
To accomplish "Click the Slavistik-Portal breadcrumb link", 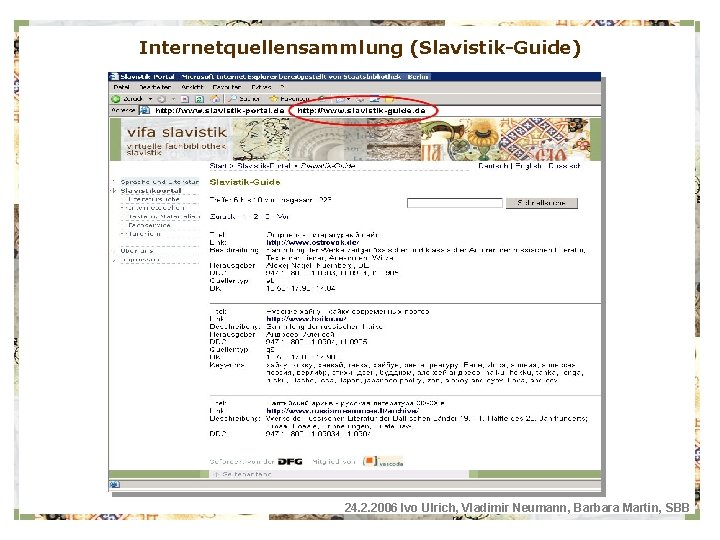I will coord(264,166).
